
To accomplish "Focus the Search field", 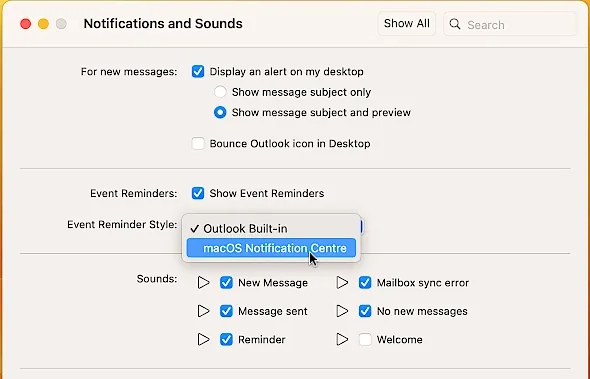I will click(x=510, y=24).
